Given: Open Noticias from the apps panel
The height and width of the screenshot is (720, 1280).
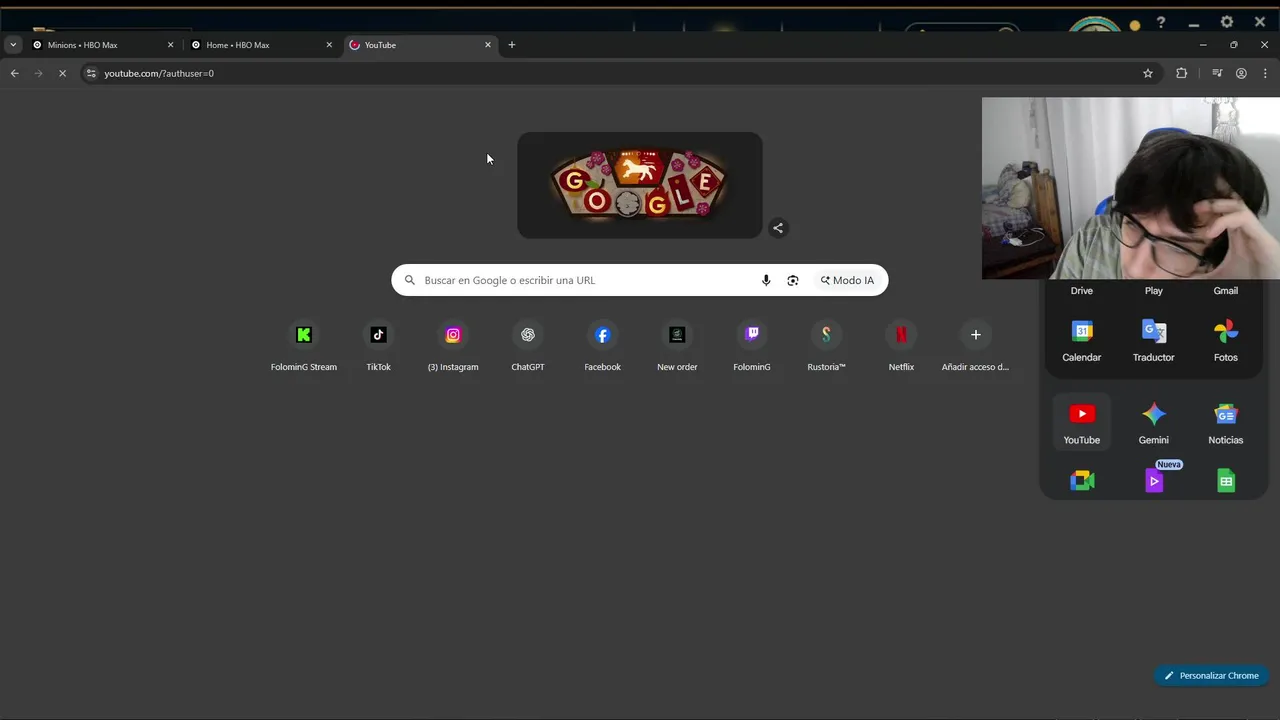Looking at the screenshot, I should (x=1226, y=422).
